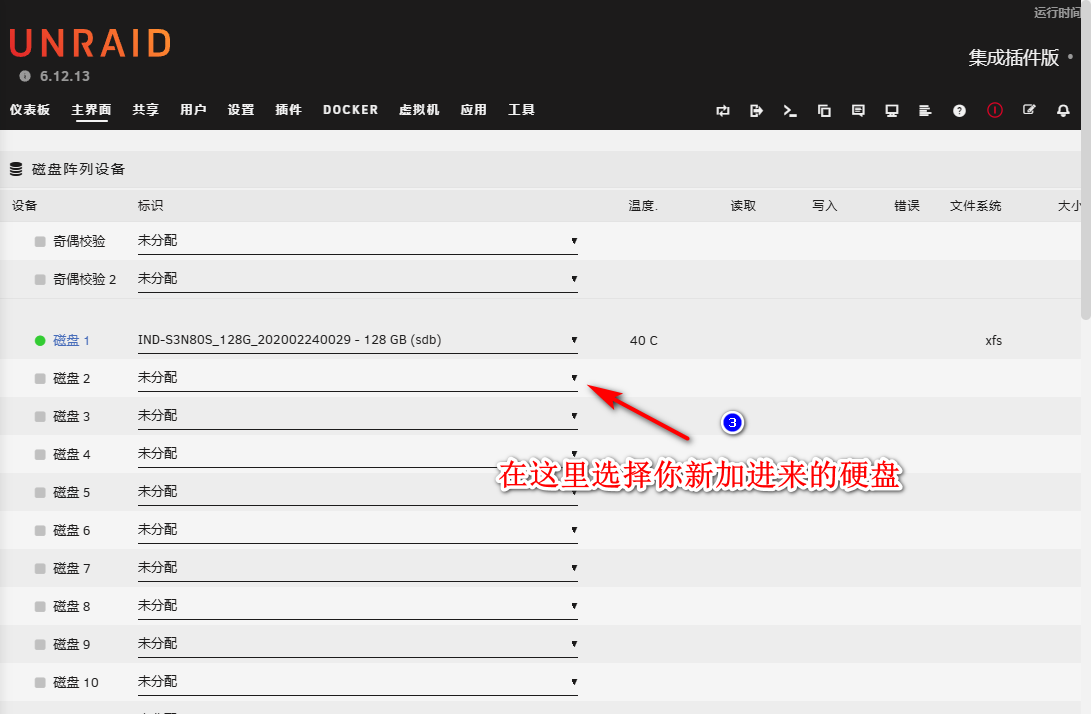The image size is (1091, 714).
Task: Open the log lines icon
Action: (x=925, y=111)
